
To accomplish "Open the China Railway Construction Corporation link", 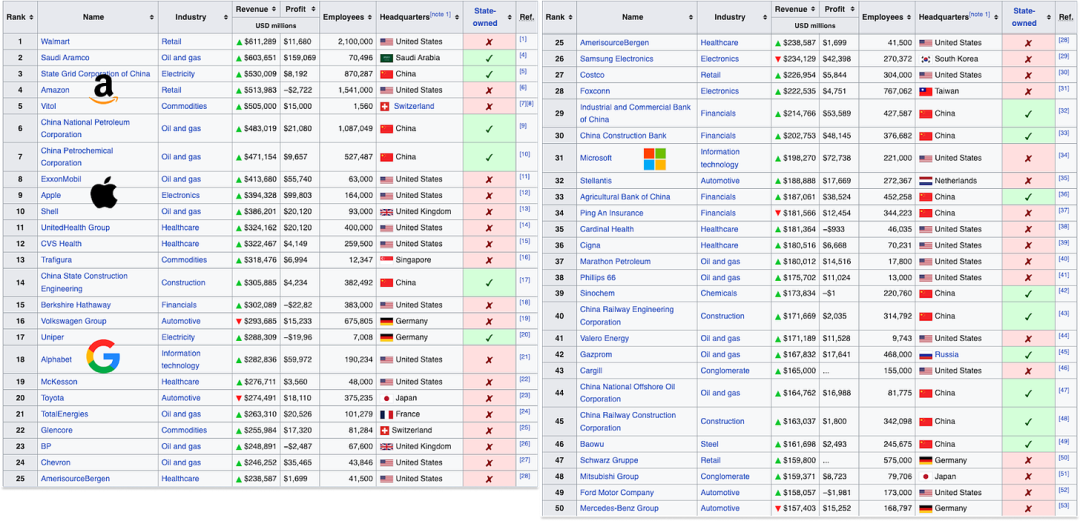I will [627, 421].
